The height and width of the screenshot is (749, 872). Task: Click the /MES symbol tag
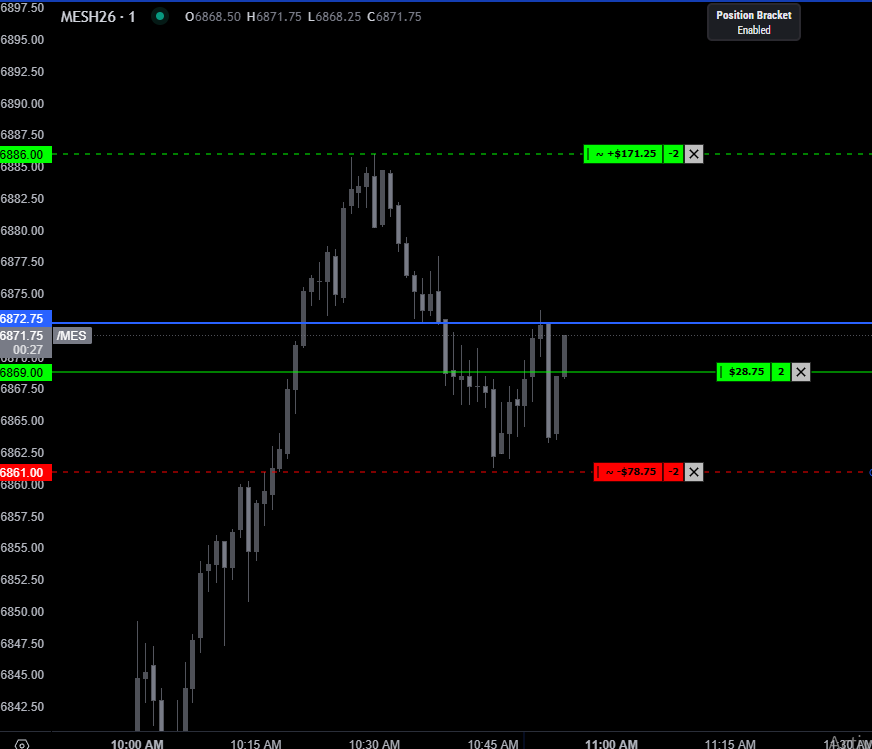pos(72,336)
